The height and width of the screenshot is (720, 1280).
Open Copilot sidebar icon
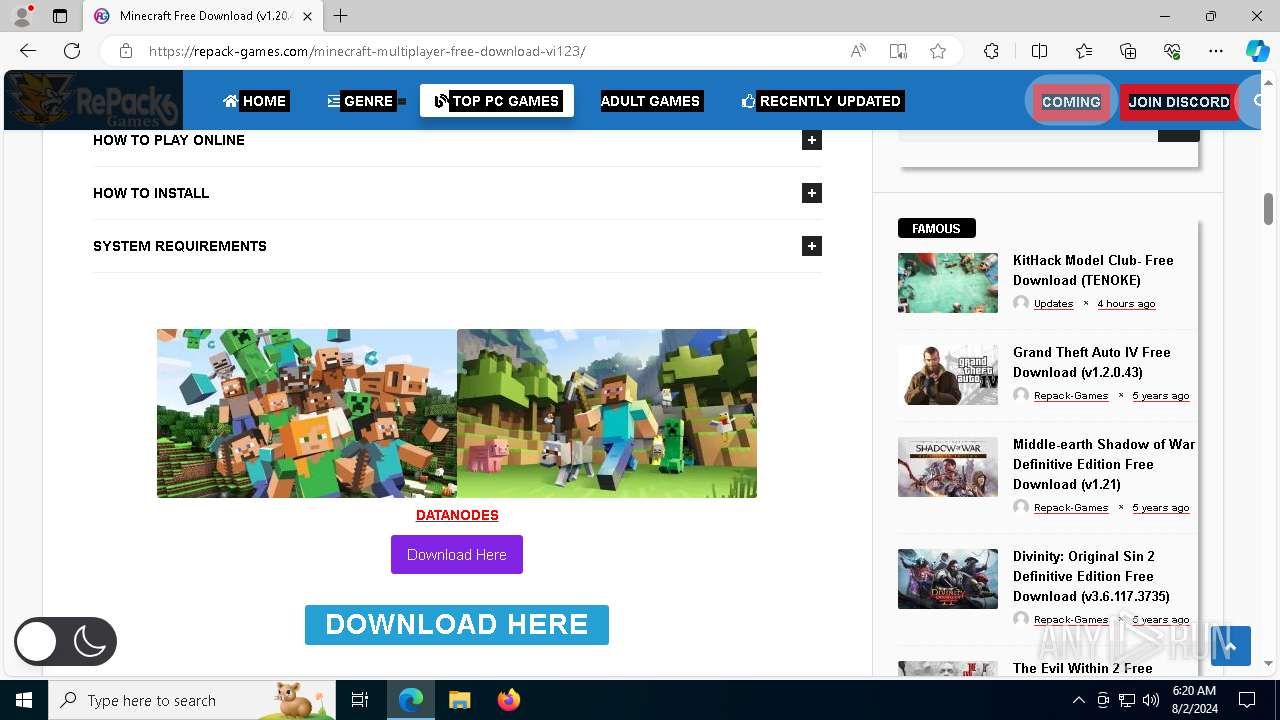(x=1257, y=51)
